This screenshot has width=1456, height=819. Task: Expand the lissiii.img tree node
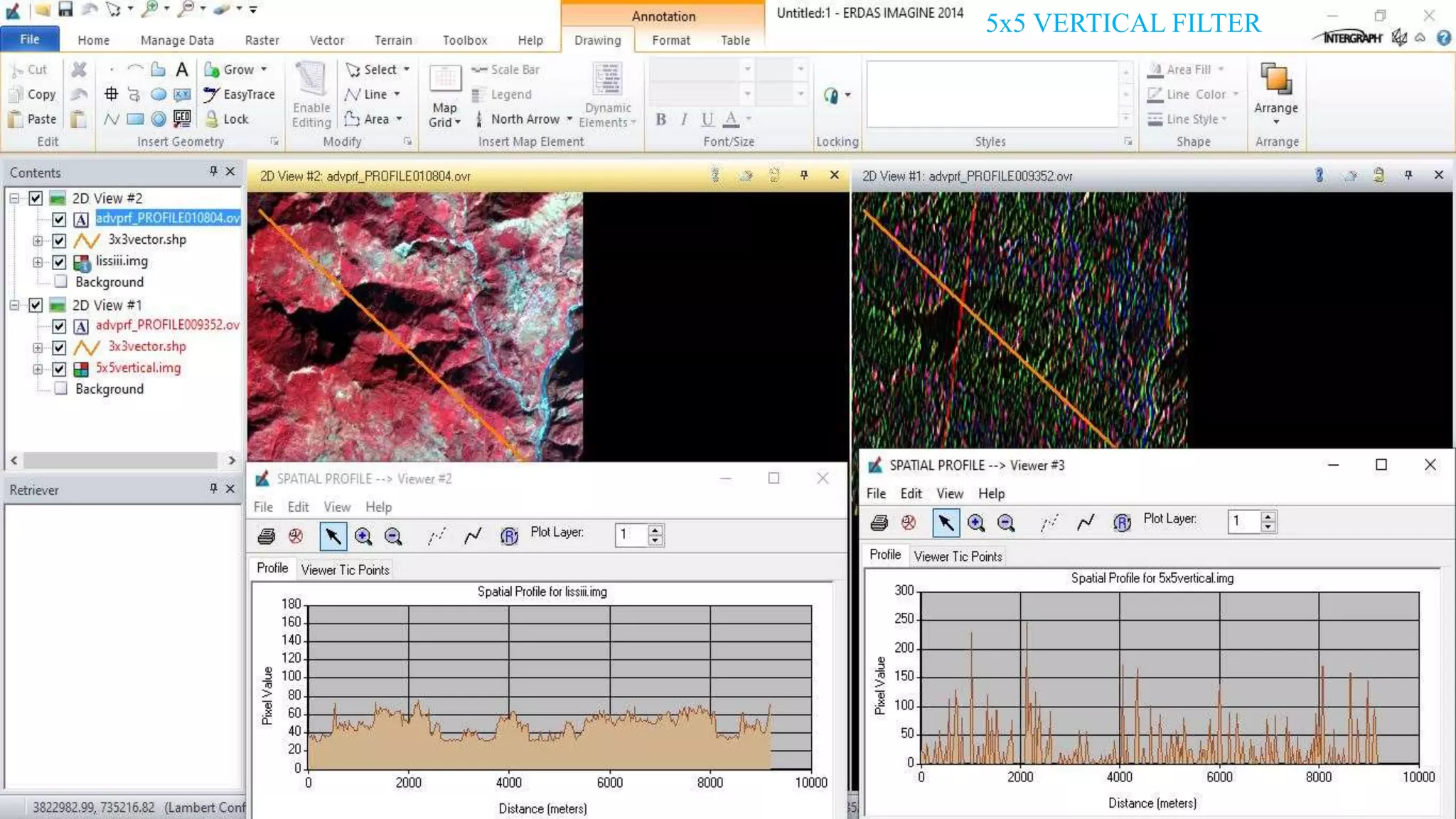tap(38, 262)
